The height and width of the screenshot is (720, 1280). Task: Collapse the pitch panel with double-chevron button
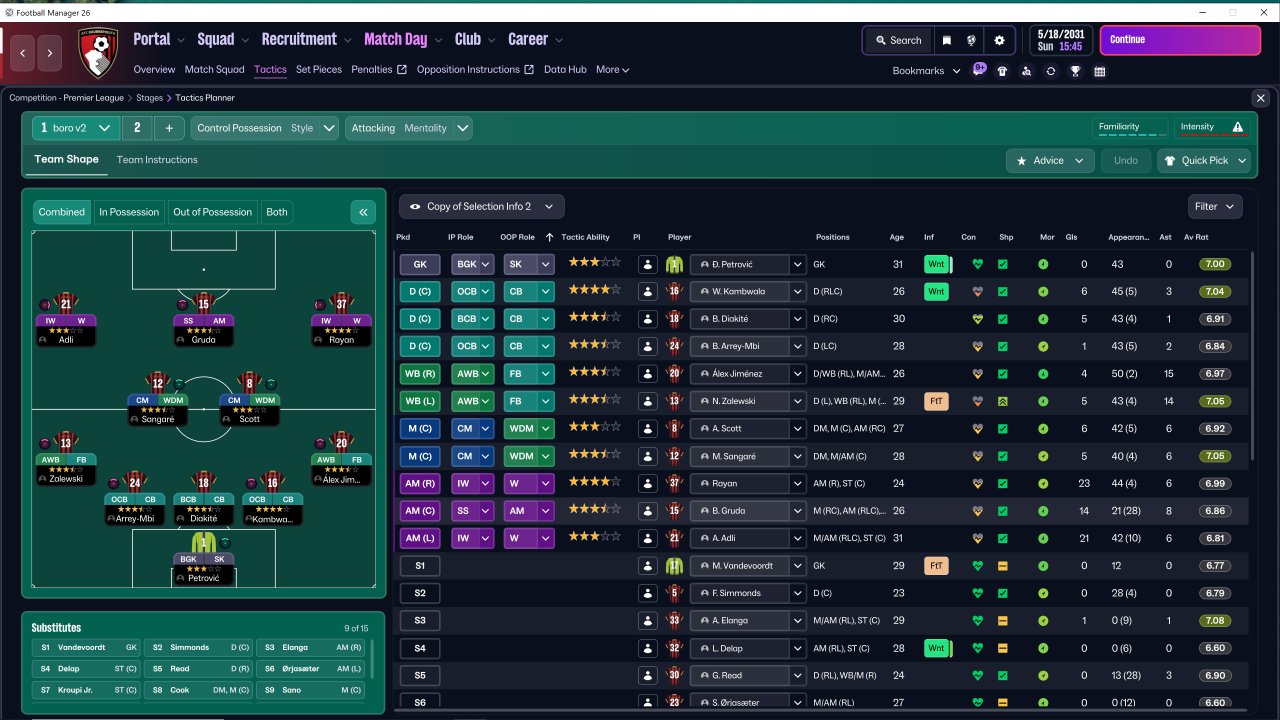(363, 212)
